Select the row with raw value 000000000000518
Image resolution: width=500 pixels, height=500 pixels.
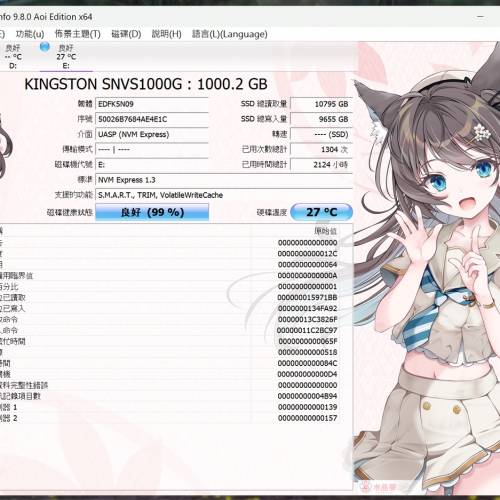pos(176,352)
